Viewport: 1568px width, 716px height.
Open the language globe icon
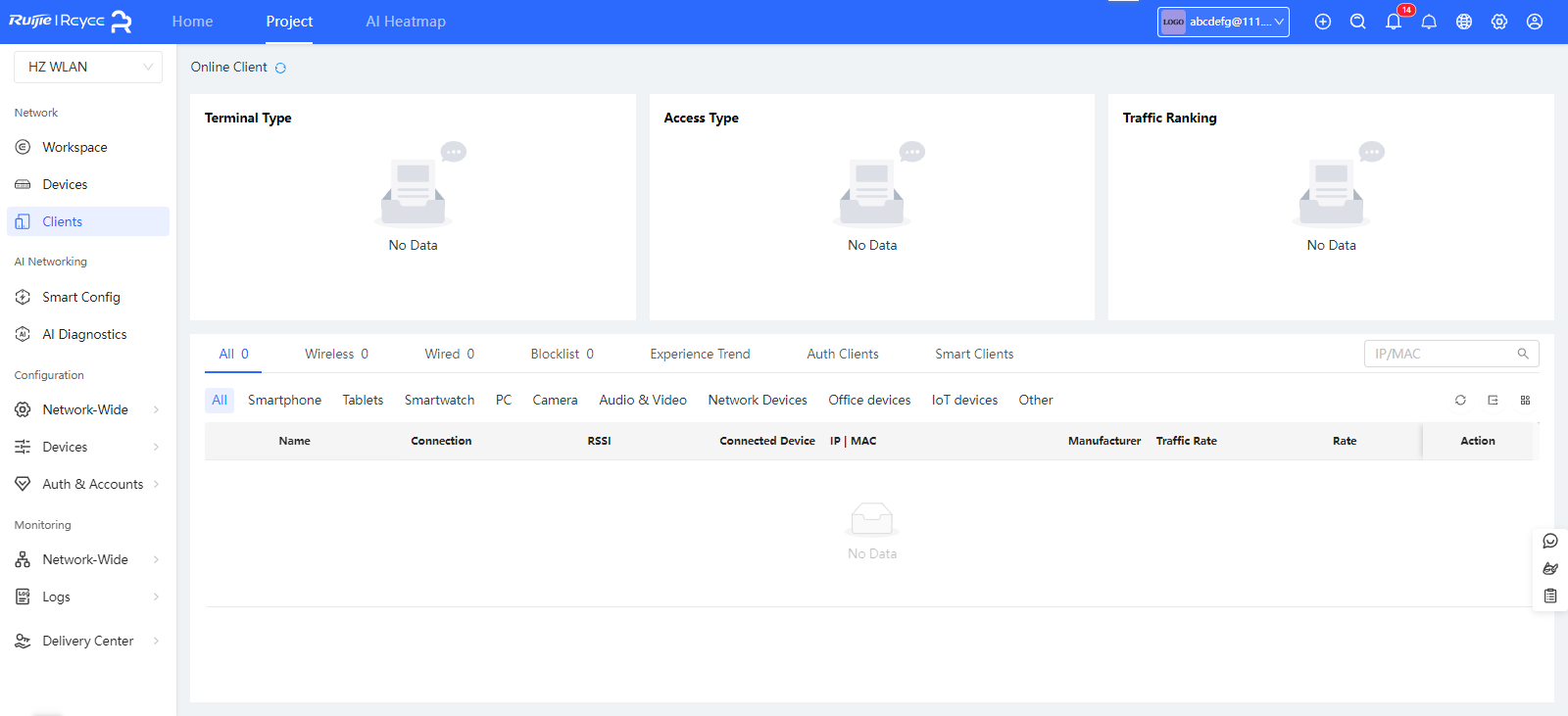point(1464,22)
